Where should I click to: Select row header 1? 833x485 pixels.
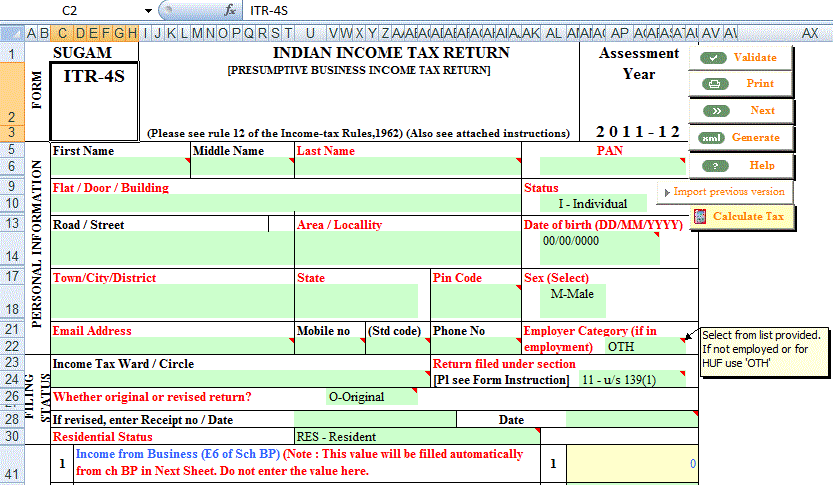pyautogui.click(x=12, y=53)
